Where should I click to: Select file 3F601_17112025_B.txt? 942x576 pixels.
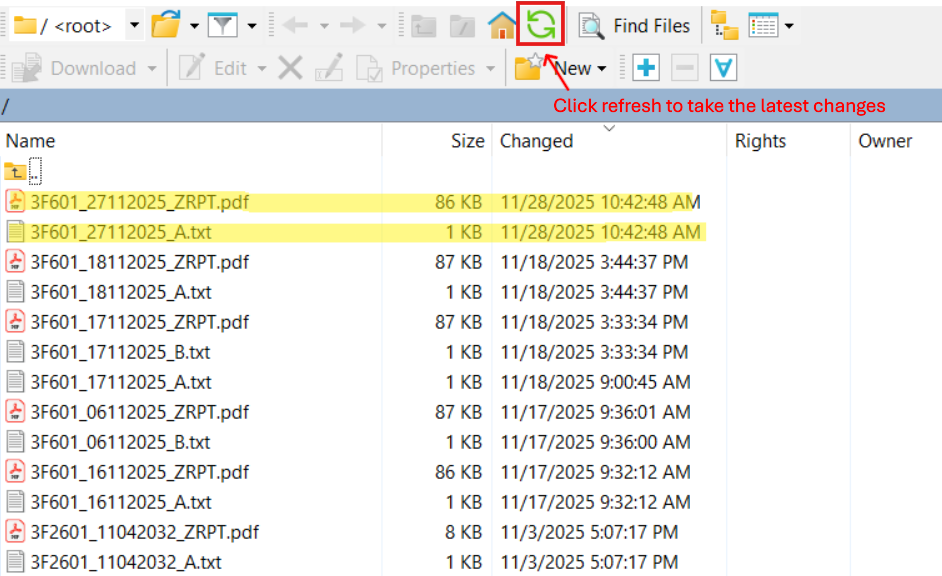tap(120, 352)
